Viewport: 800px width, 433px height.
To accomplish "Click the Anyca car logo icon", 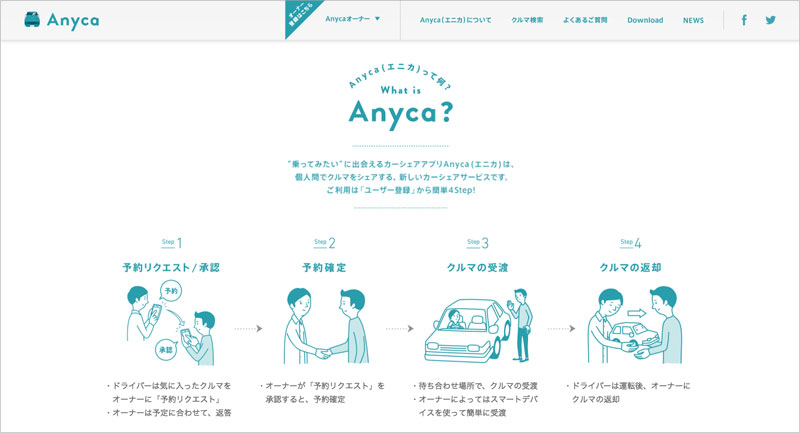I will tap(32, 20).
